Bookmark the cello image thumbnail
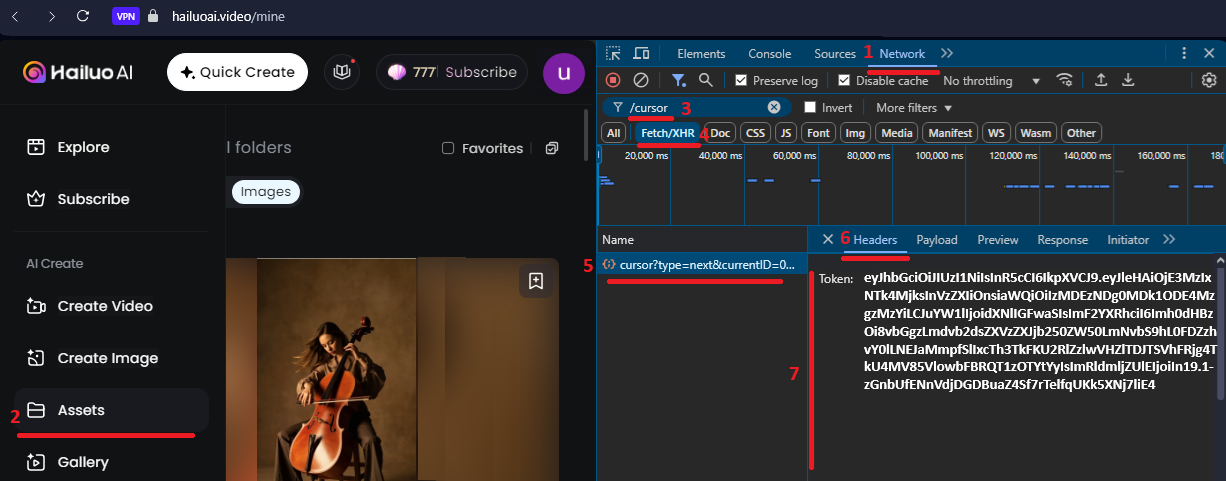 [536, 281]
